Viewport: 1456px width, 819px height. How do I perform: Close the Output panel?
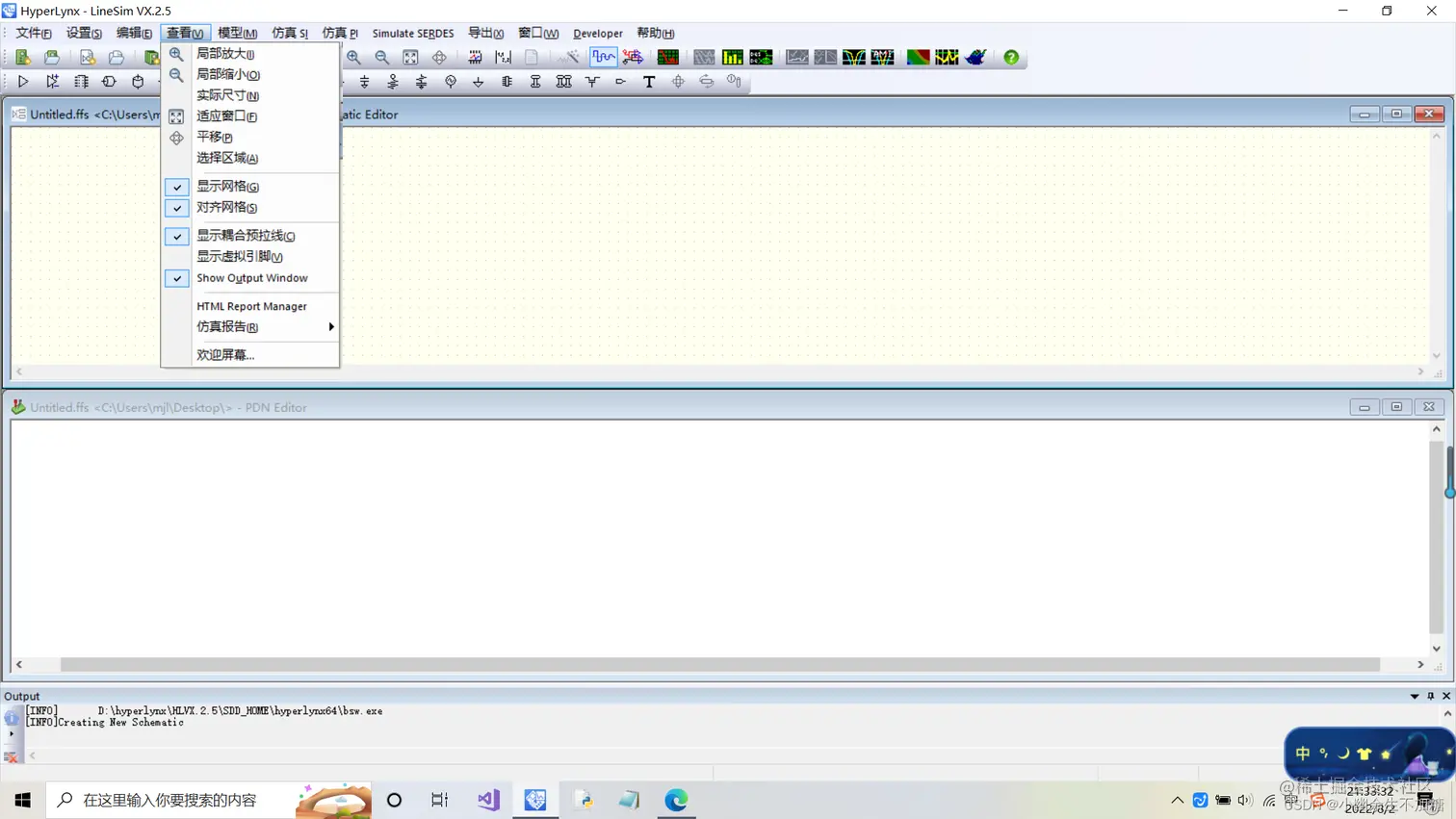click(x=1446, y=696)
